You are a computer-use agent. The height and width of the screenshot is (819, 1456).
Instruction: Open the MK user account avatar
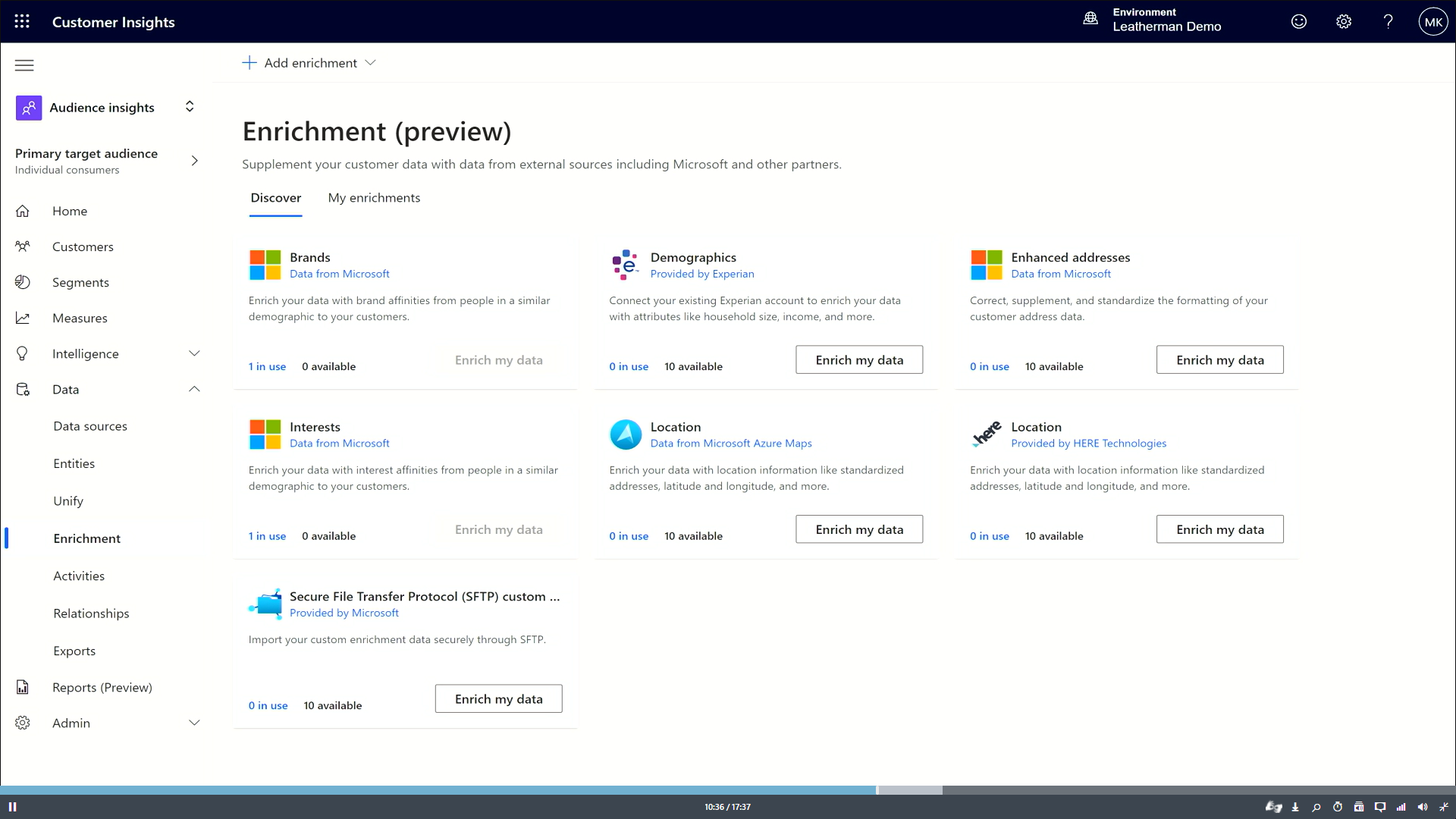tap(1433, 21)
